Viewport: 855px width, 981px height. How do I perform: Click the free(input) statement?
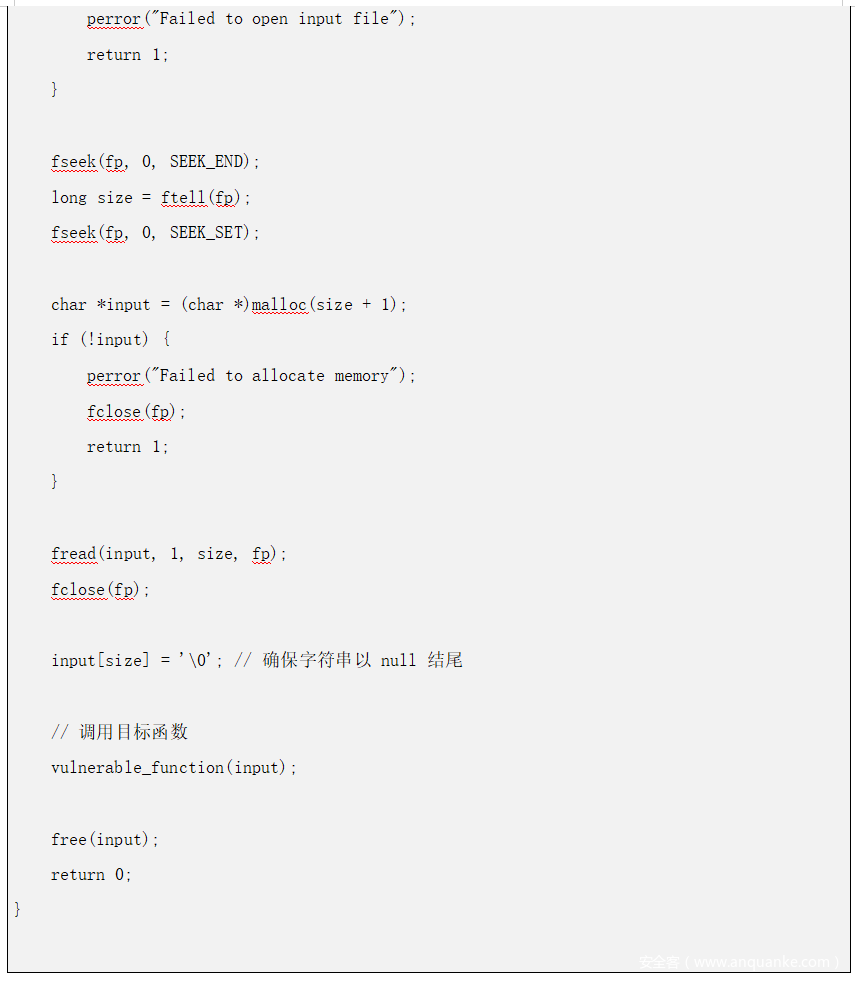[105, 840]
